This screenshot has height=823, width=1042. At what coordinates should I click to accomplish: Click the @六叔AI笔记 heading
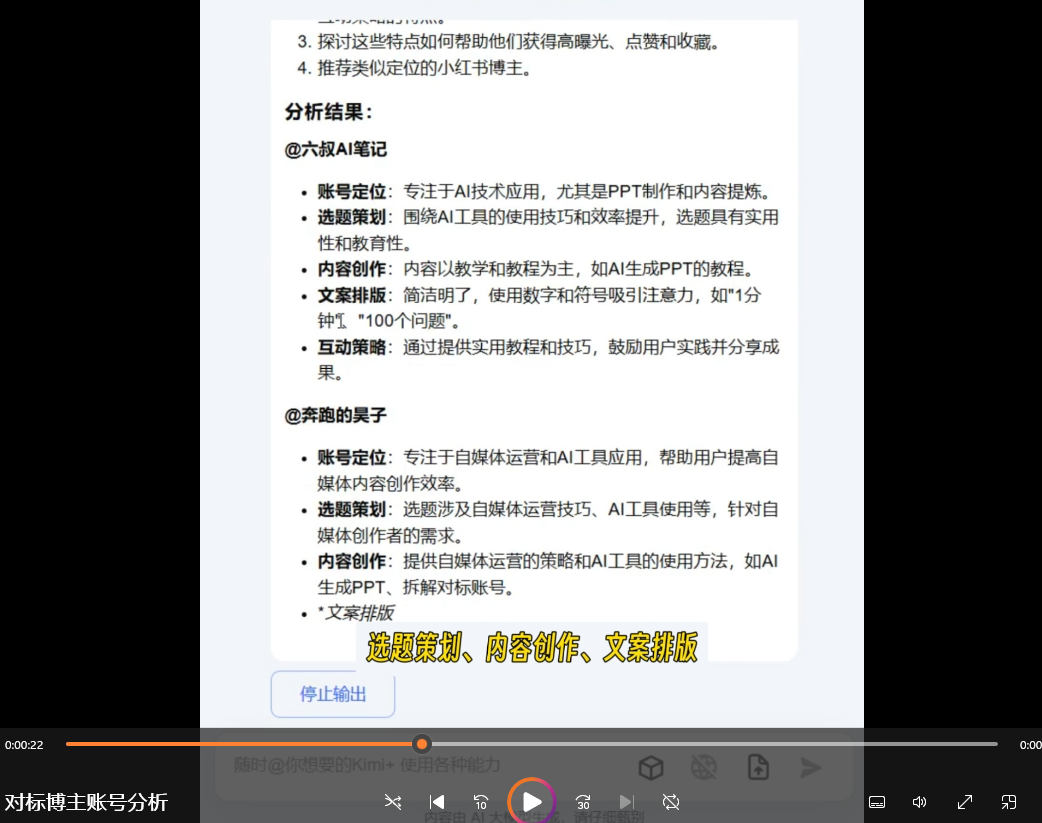coord(336,149)
